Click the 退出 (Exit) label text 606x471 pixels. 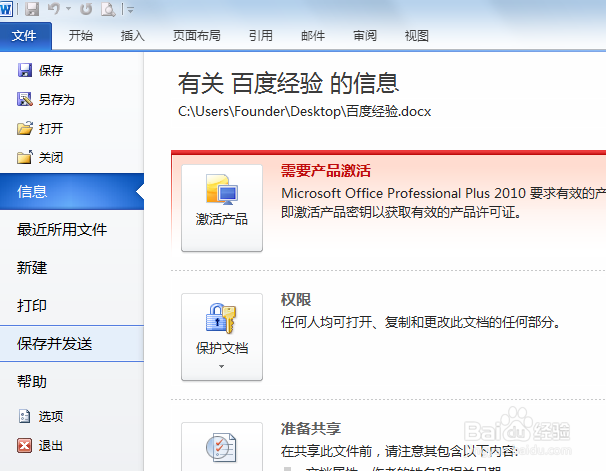tap(51, 445)
